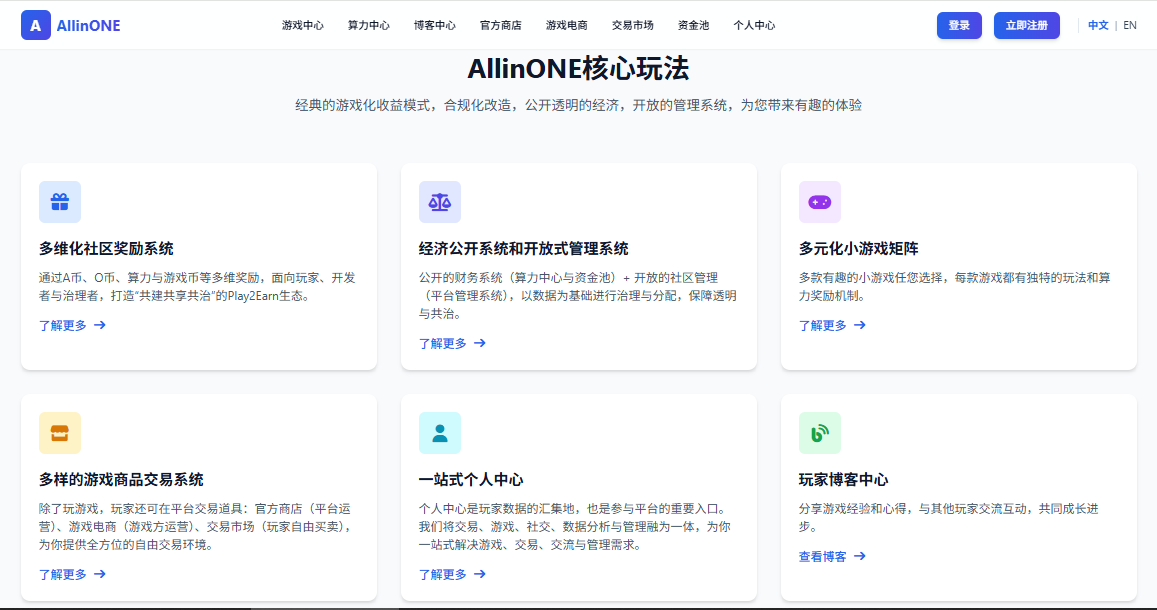Screen dimensions: 1157x610
Task: Go to 官方商店 from the navigation bar
Action: tap(500, 25)
